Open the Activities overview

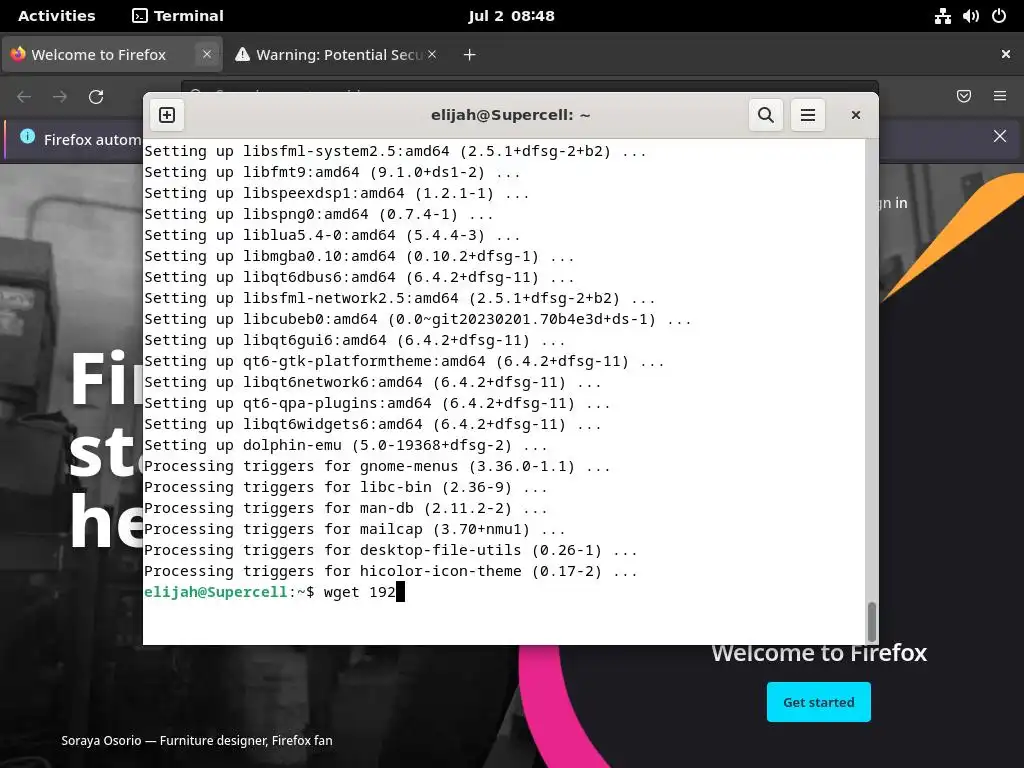click(56, 16)
